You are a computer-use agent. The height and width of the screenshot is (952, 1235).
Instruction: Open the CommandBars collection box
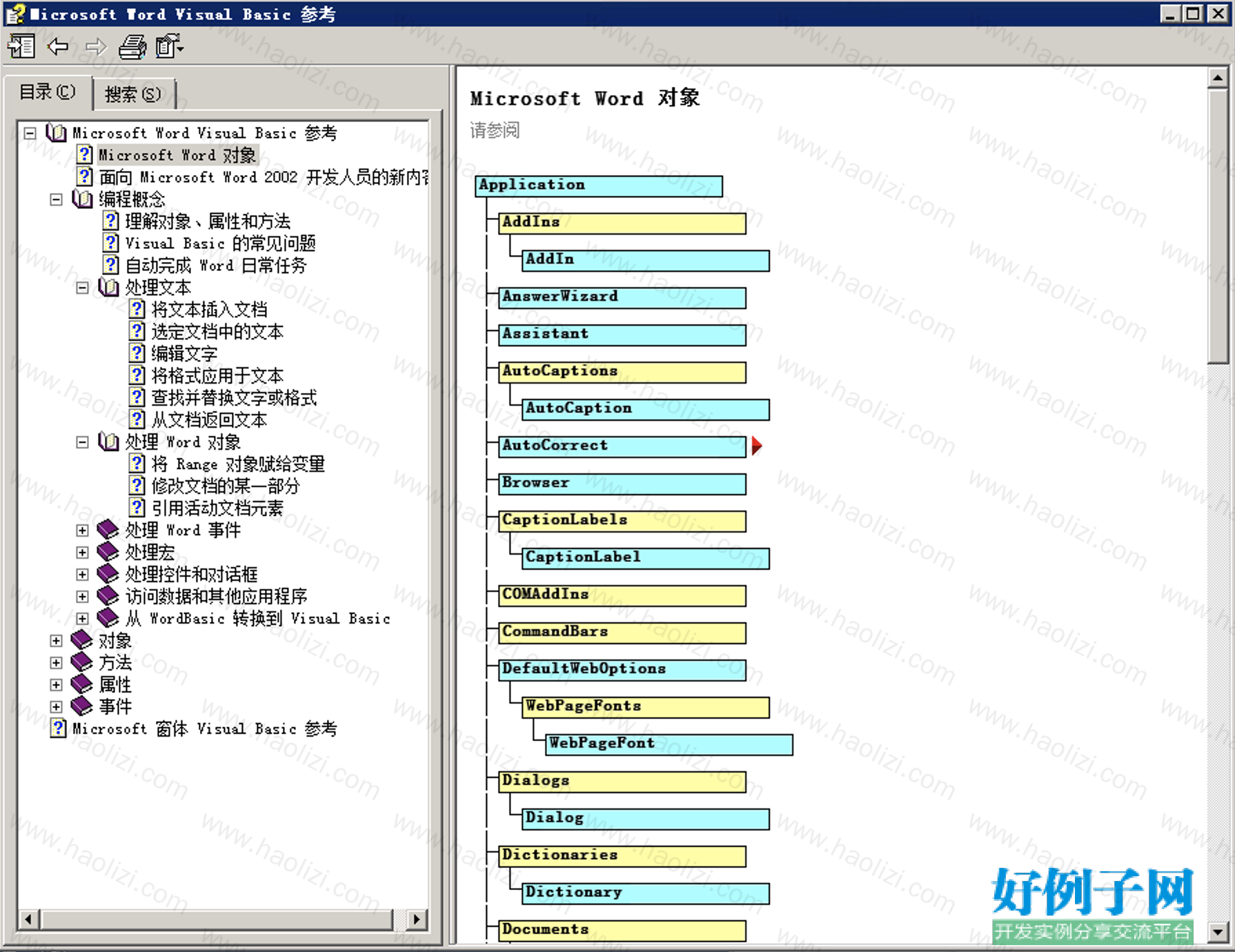[x=622, y=633]
